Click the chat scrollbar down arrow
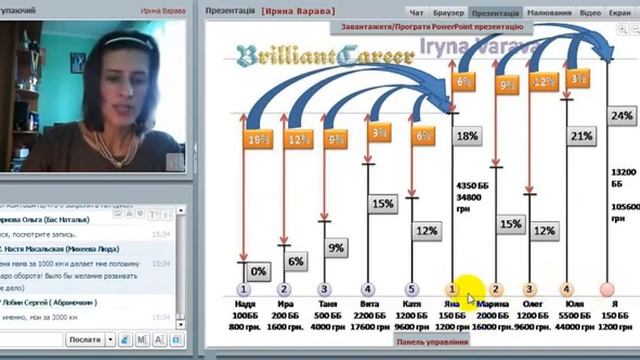Viewport: 640px width, 360px height. [181, 324]
